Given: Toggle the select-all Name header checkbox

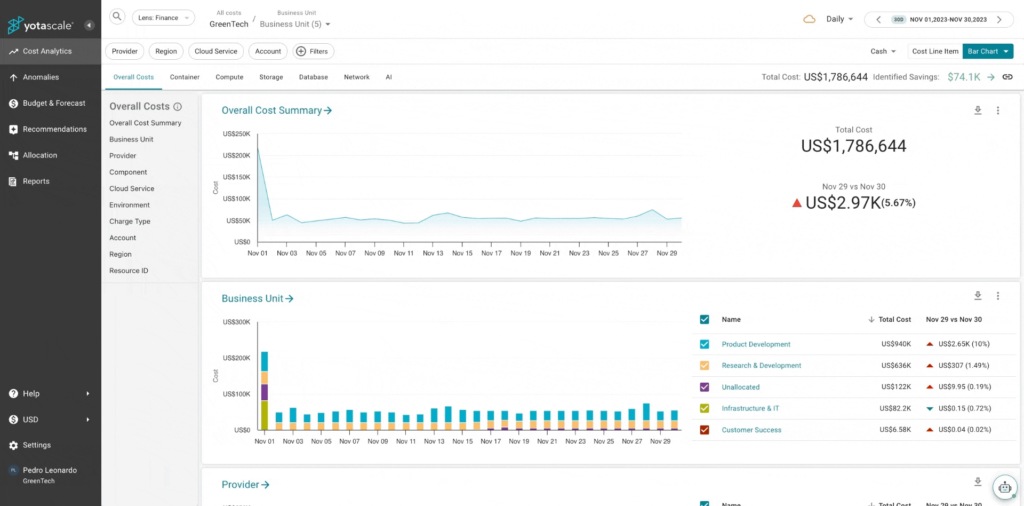Looking at the screenshot, I should (x=704, y=319).
